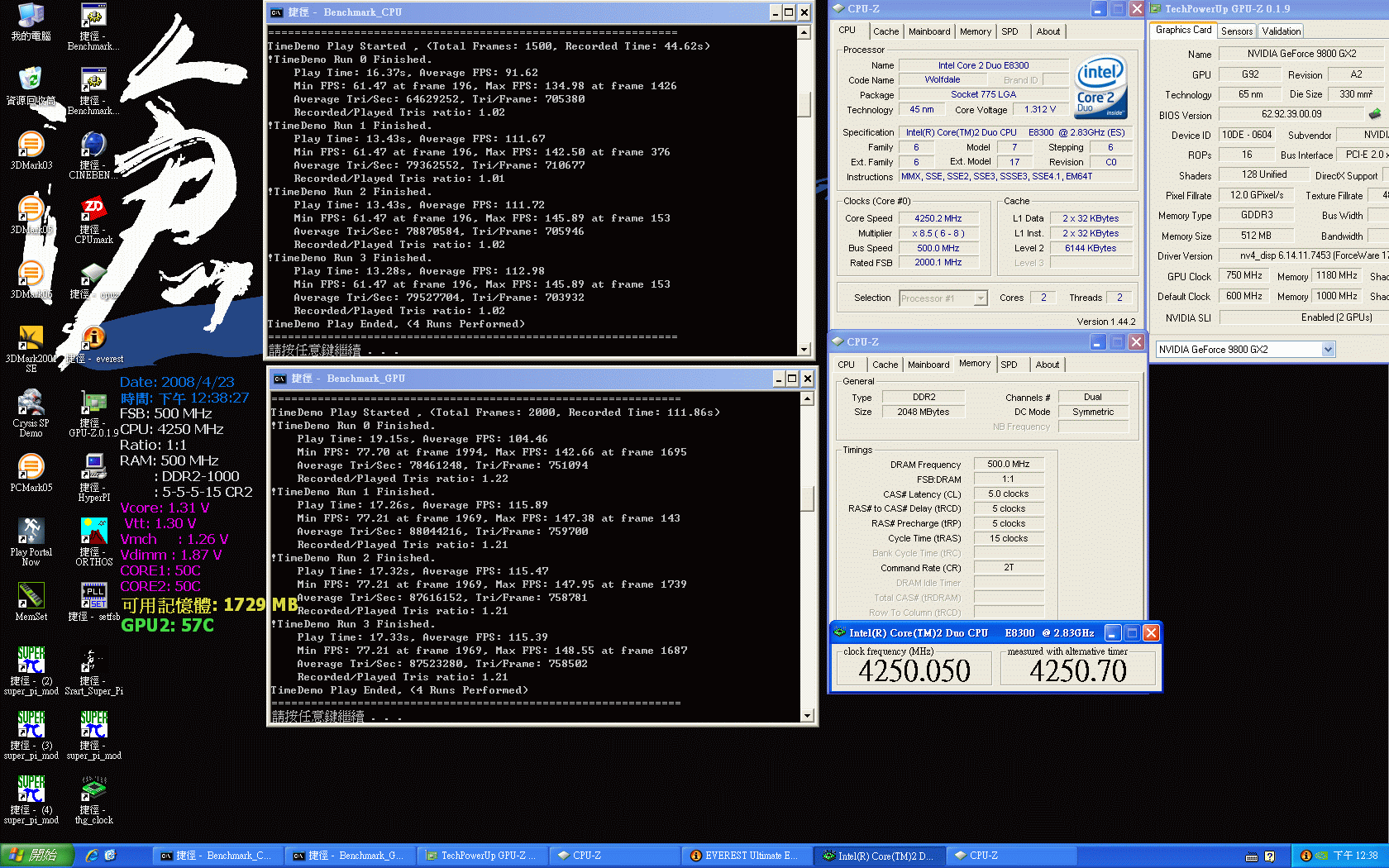
Task: Click the scrollbar thumb in Benchmark_CPU window
Action: click(804, 104)
